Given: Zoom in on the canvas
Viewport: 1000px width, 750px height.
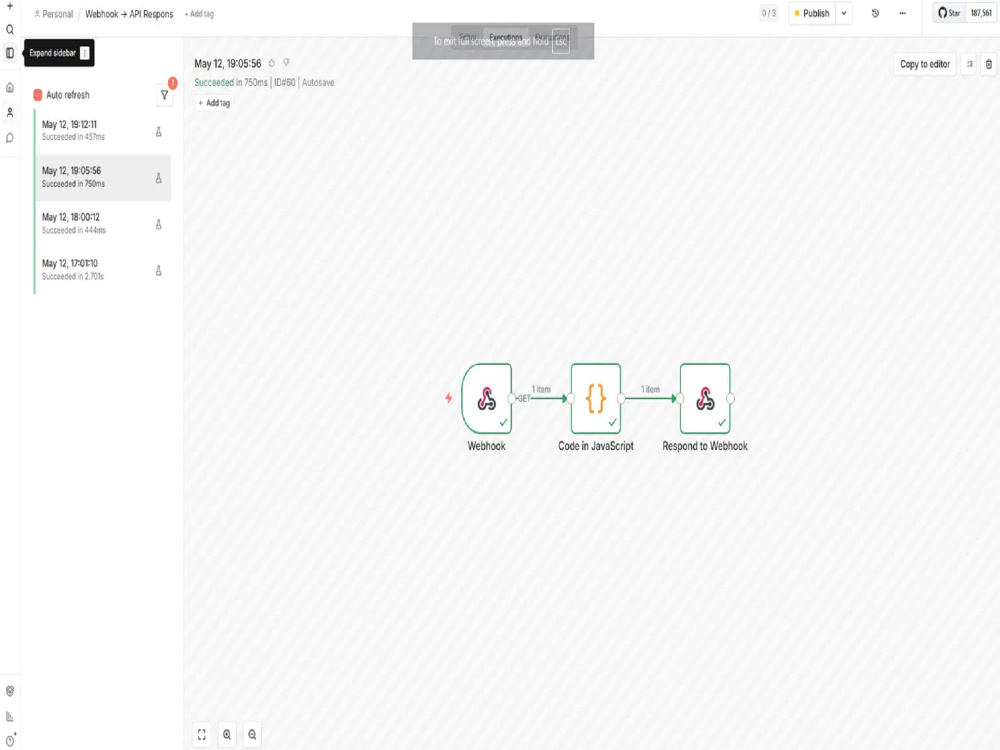Looking at the screenshot, I should [x=227, y=735].
